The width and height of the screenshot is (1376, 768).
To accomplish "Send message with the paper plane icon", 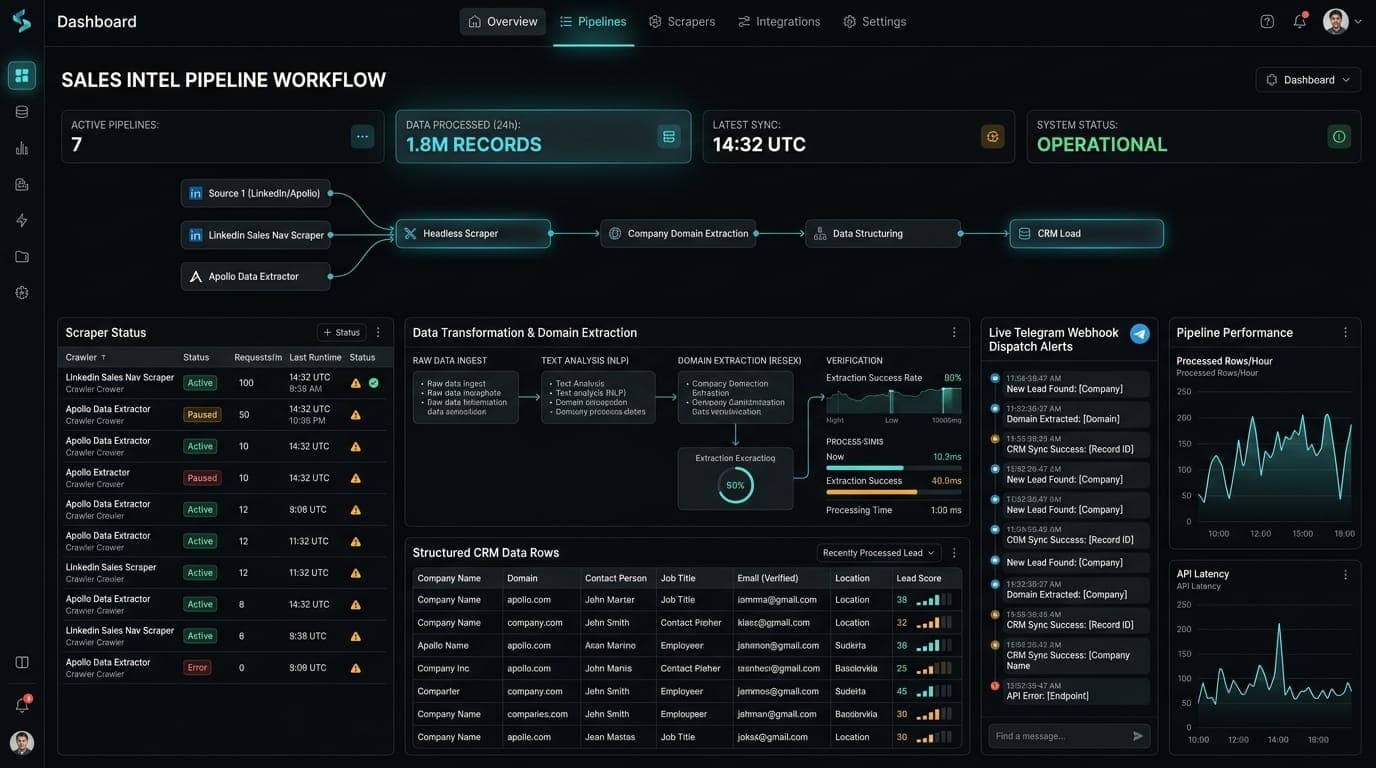I will click(1137, 736).
